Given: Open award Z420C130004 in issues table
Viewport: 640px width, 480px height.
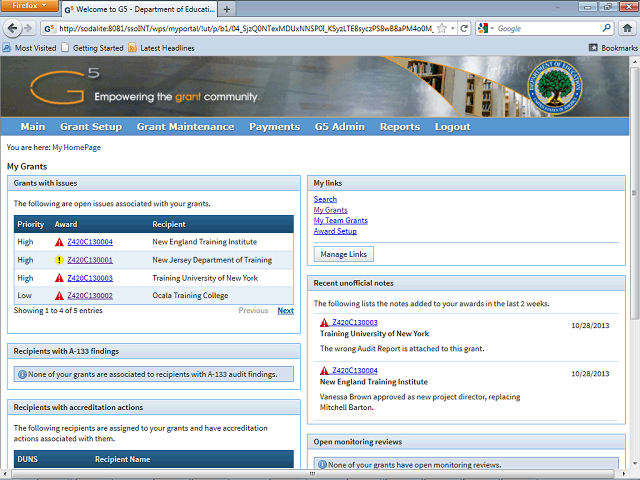Looking at the screenshot, I should tap(90, 242).
